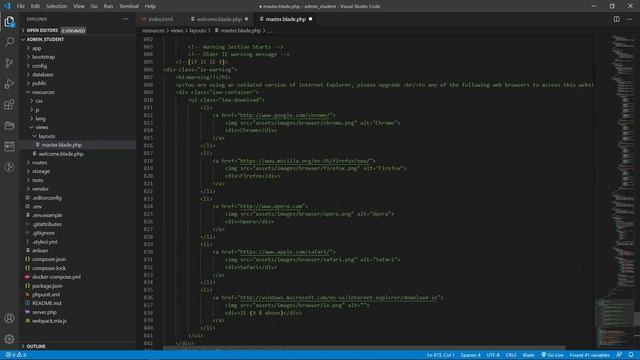
Task: Open the File menu
Action: coord(21,6)
